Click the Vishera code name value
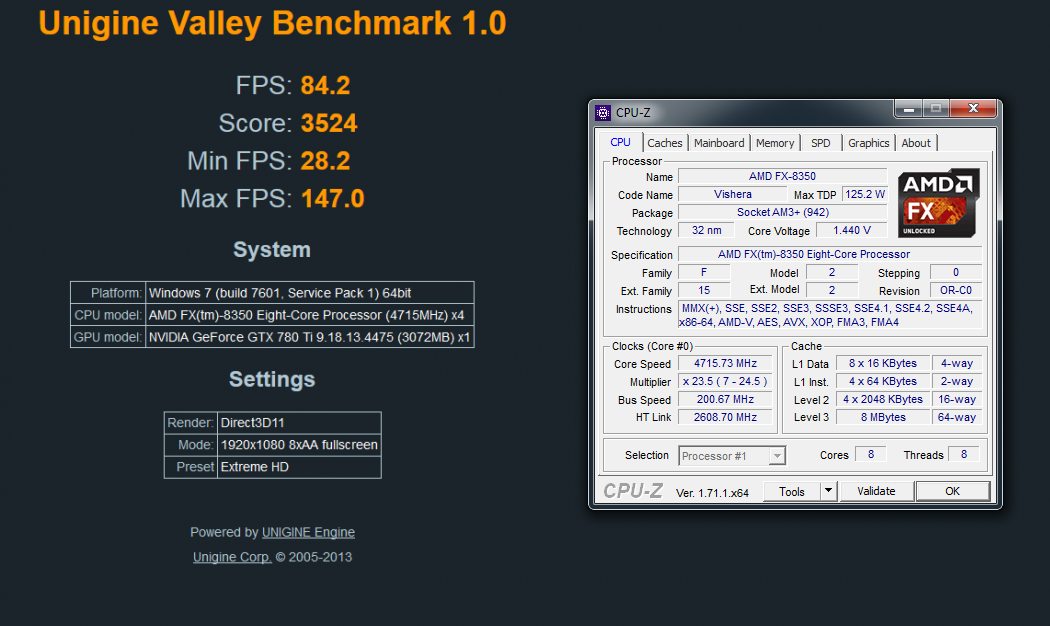 (733, 194)
